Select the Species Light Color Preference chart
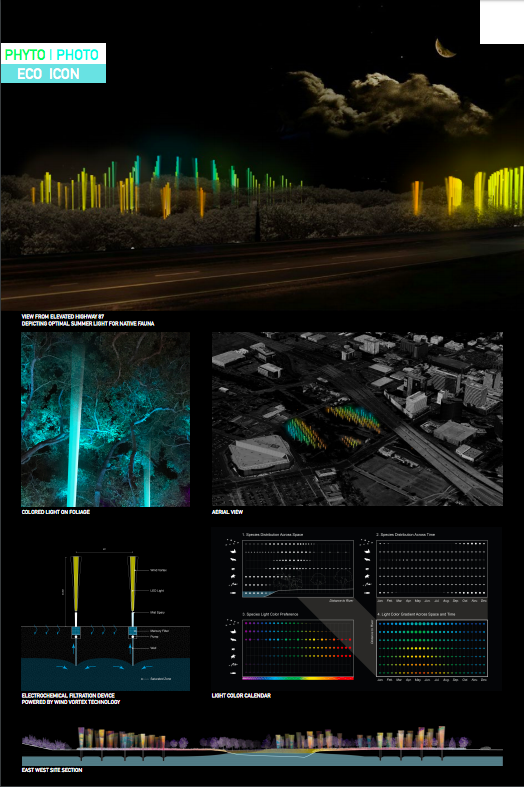Image resolution: width=524 pixels, height=787 pixels. coord(298,648)
